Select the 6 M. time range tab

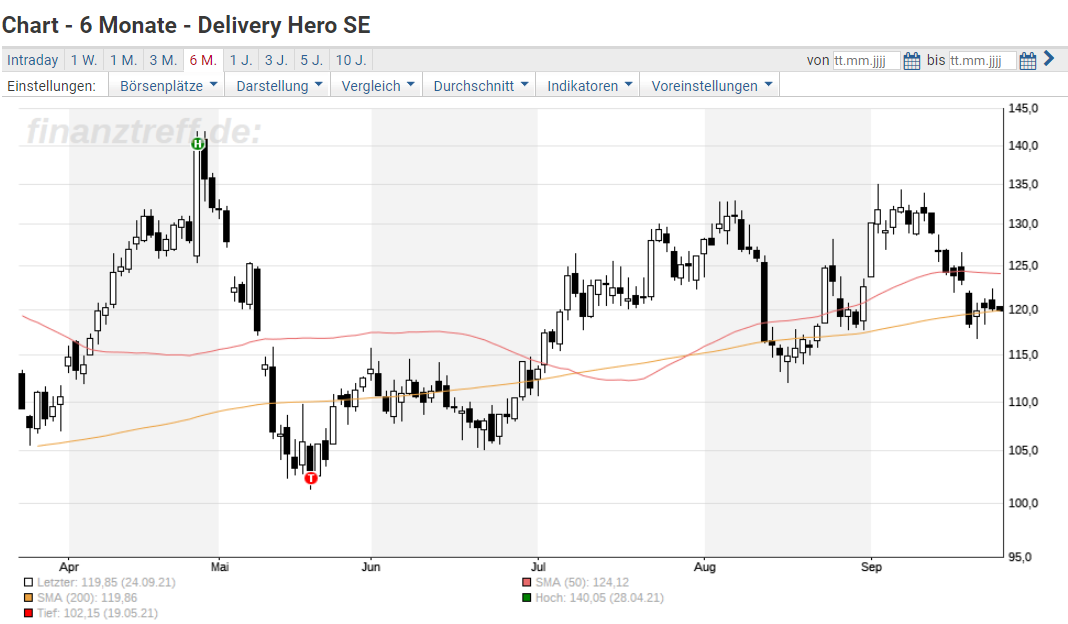pyautogui.click(x=203, y=60)
